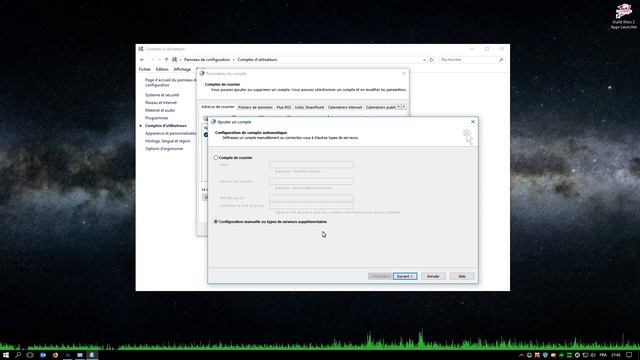Open the notification center icon
The height and width of the screenshot is (360, 640).
[629, 355]
